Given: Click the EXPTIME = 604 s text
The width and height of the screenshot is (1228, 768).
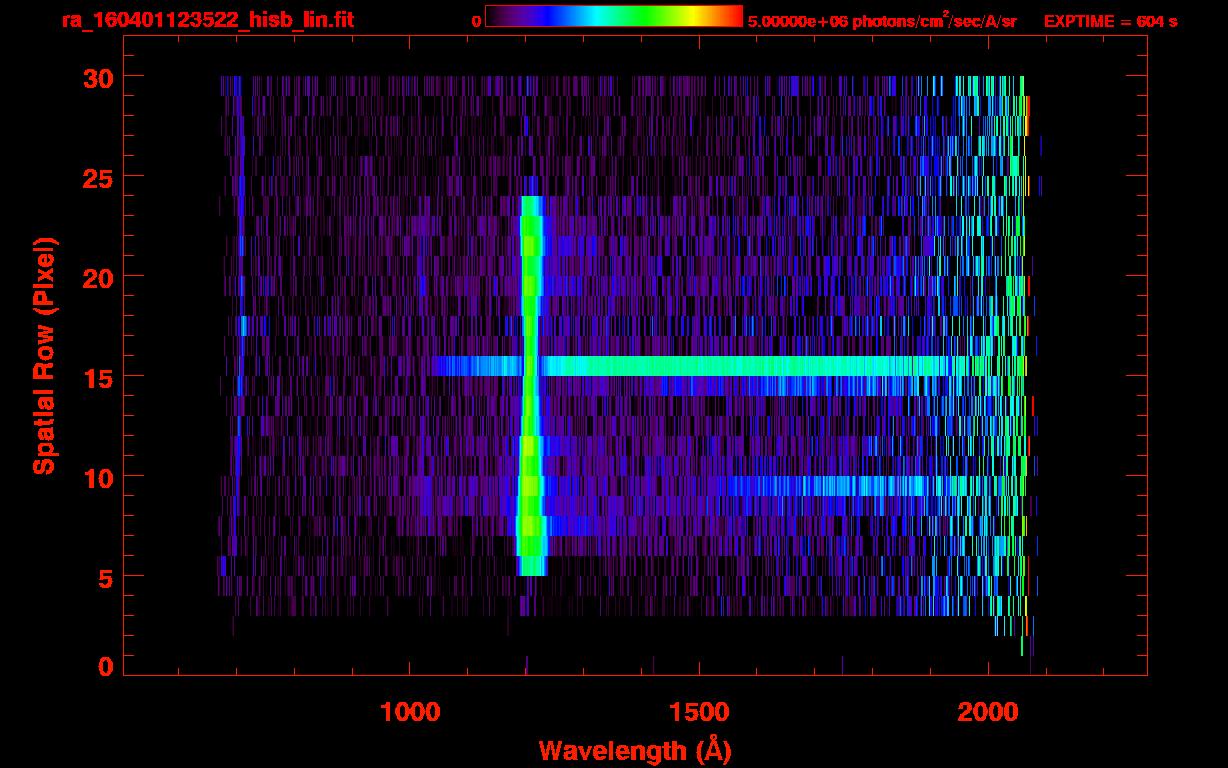Looking at the screenshot, I should click(x=1110, y=21).
